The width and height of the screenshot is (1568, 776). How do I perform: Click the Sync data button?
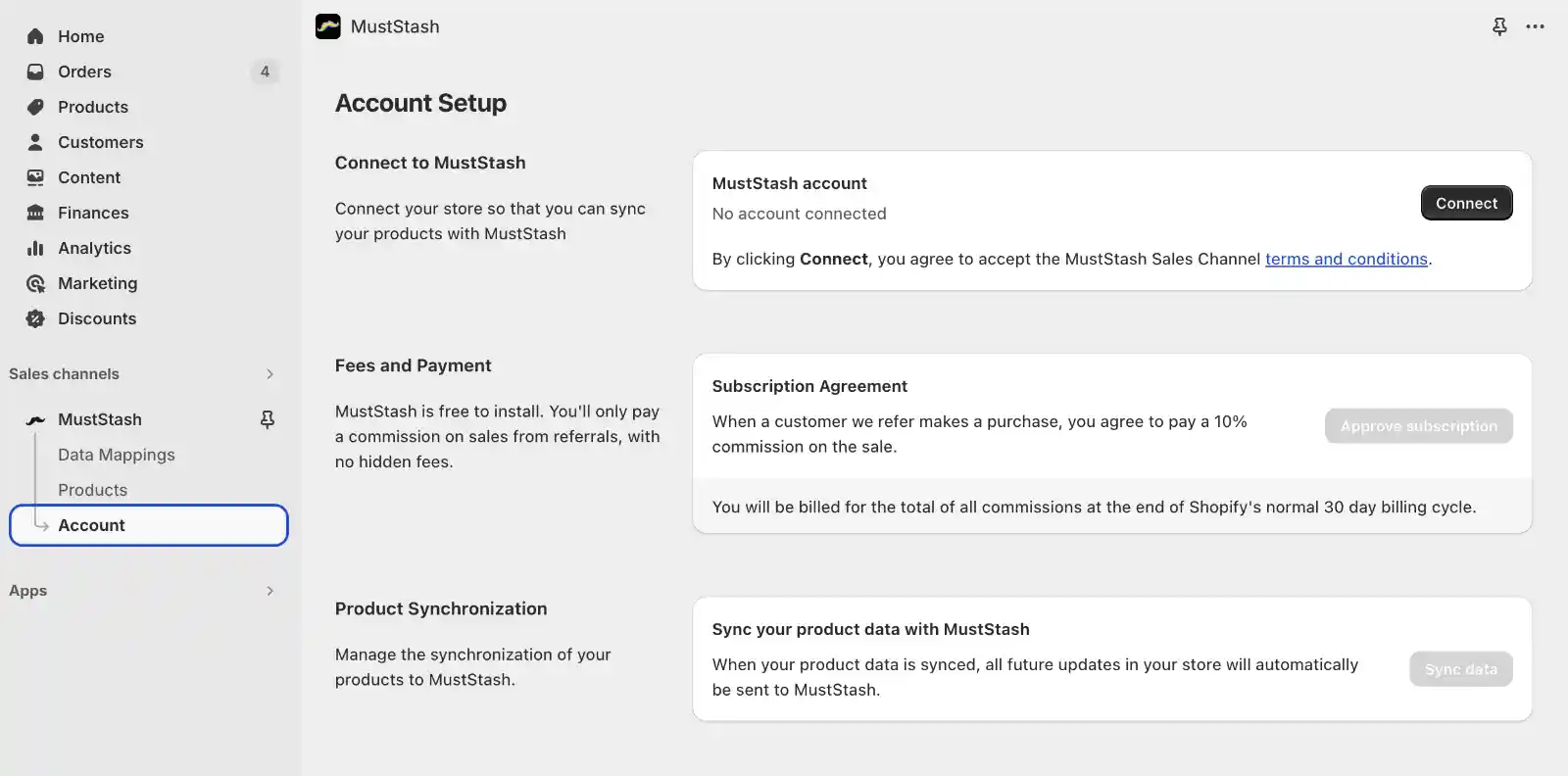pos(1460,669)
